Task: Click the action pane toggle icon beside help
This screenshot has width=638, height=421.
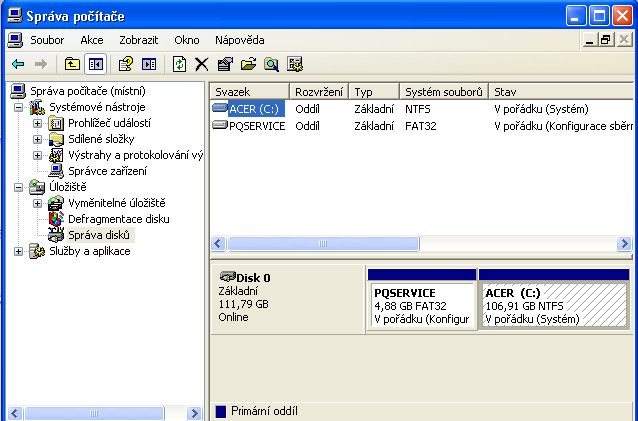Action: pos(149,64)
